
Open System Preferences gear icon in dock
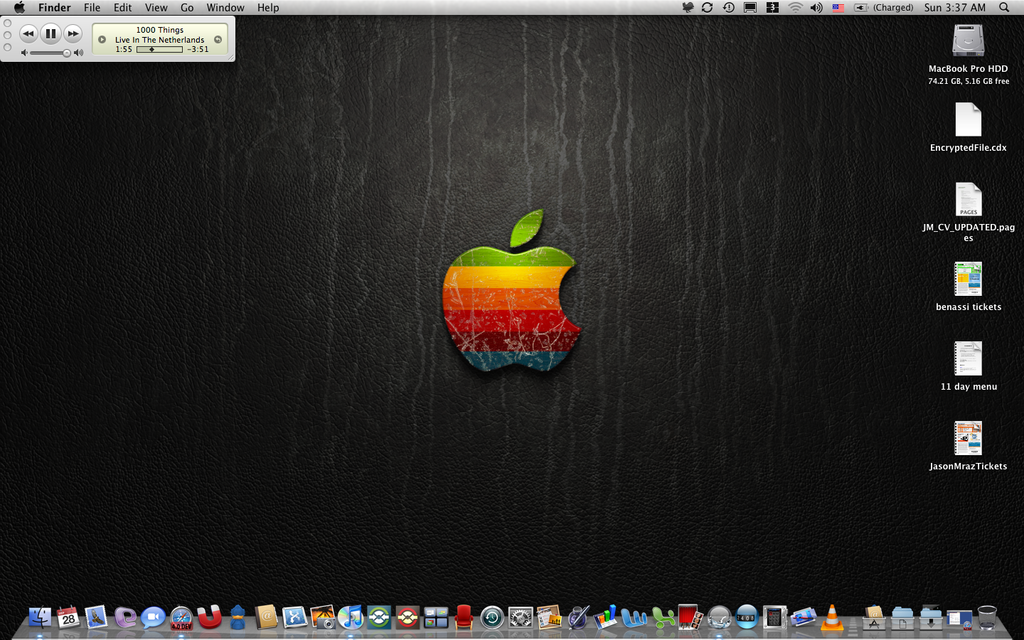520,617
